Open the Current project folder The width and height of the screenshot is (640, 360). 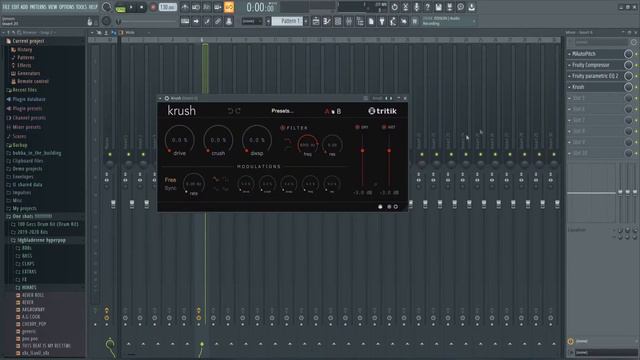click(x=28, y=41)
